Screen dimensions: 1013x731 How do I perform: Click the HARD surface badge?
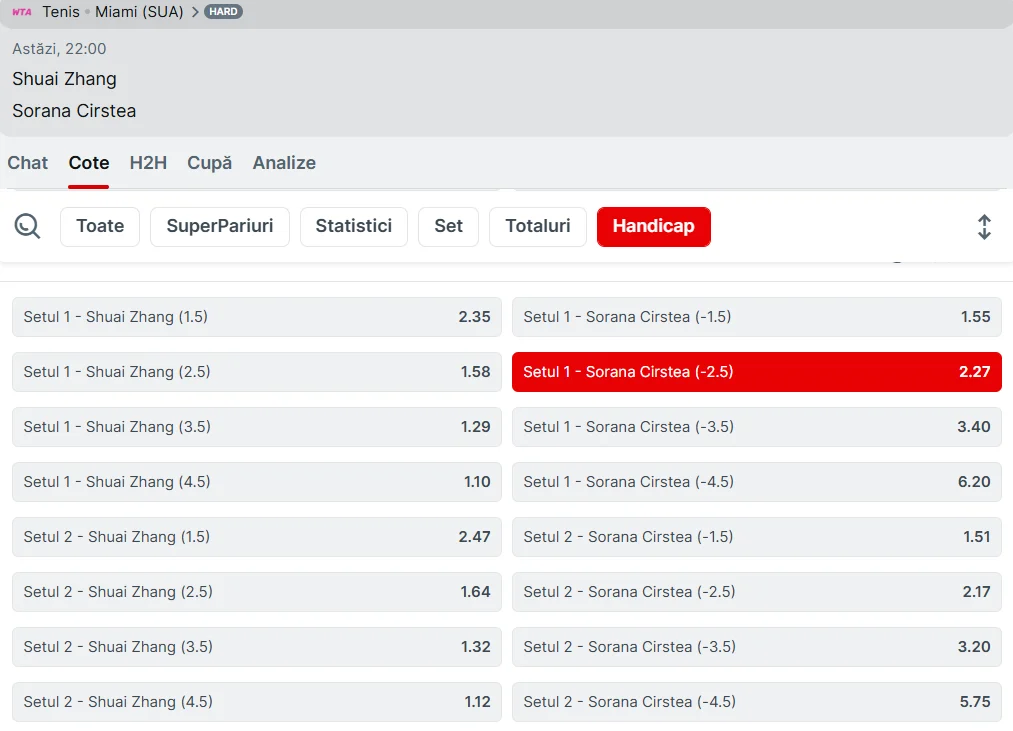[223, 12]
